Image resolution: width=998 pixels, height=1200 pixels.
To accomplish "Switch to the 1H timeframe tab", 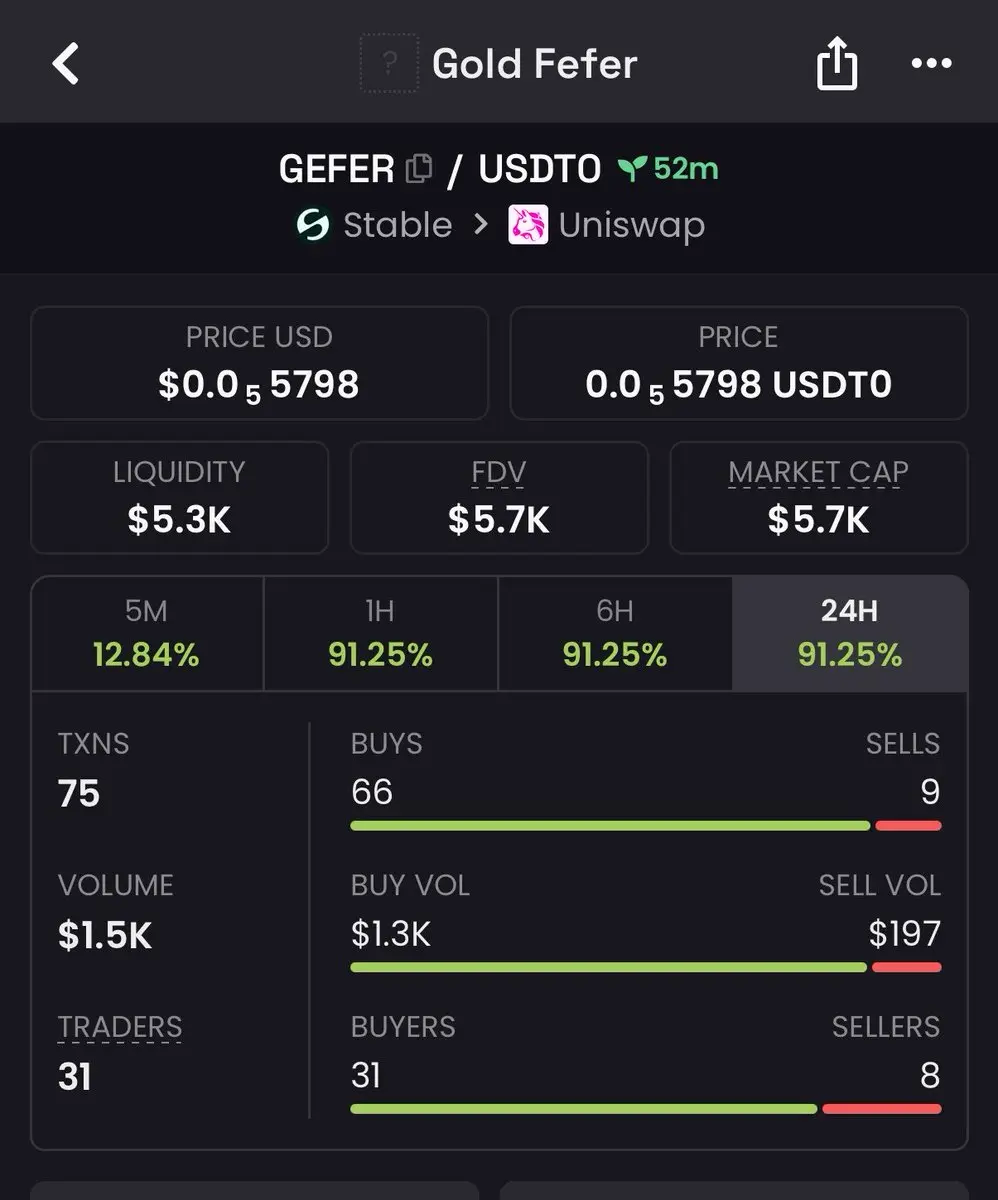I will click(x=381, y=634).
